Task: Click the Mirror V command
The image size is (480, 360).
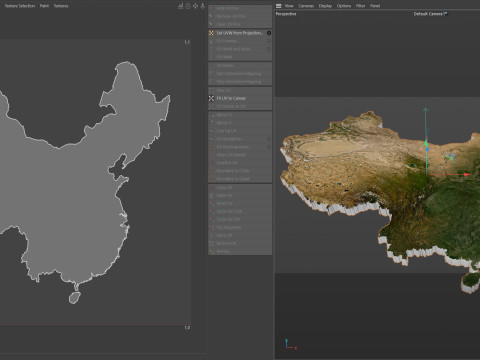Action: [x=240, y=123]
